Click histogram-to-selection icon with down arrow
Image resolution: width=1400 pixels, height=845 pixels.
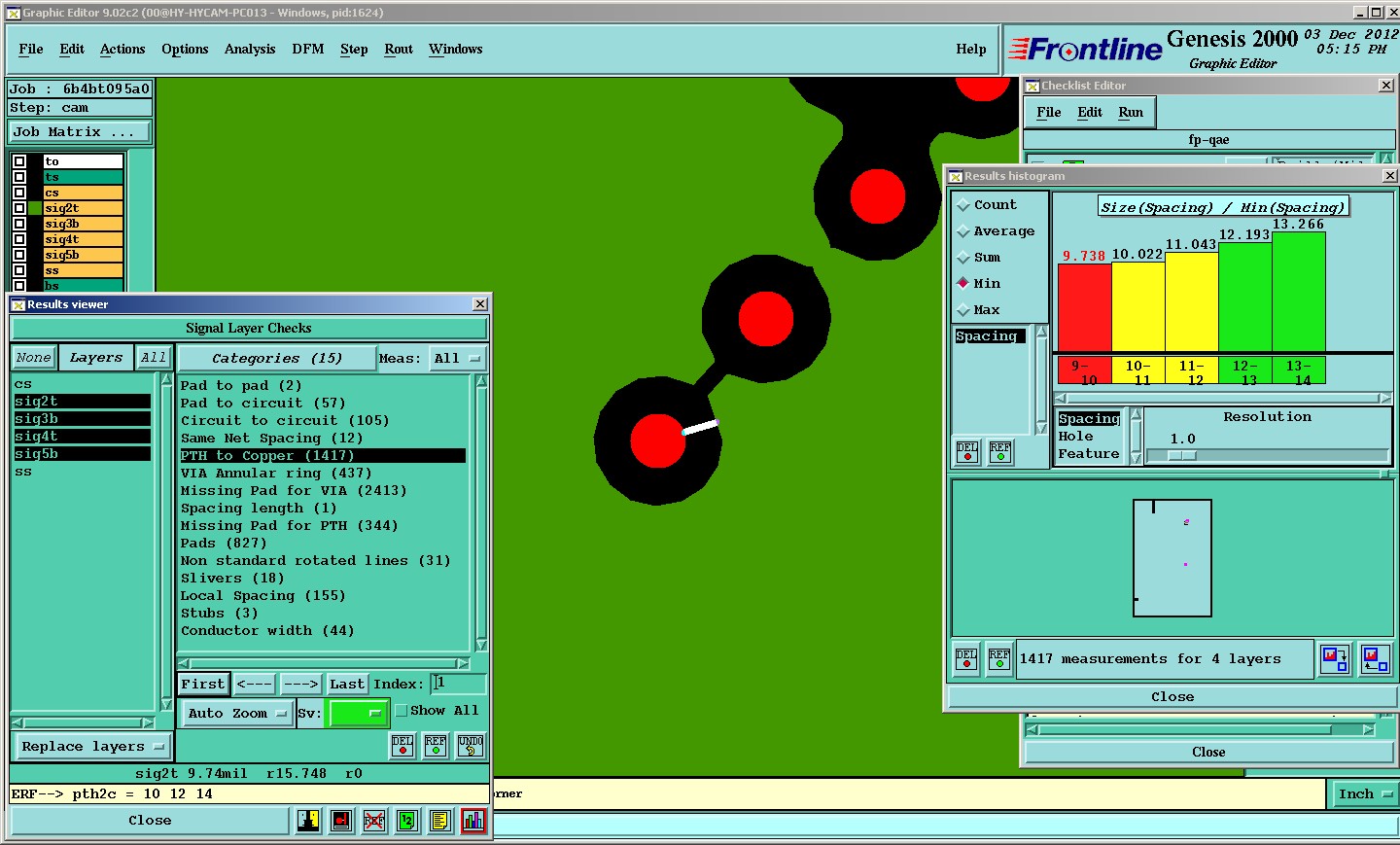point(1335,659)
